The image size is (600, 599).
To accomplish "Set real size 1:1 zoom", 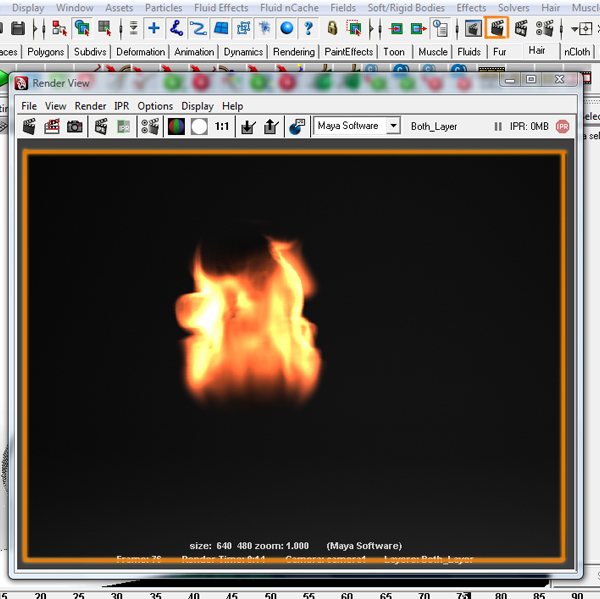I will pyautogui.click(x=222, y=127).
